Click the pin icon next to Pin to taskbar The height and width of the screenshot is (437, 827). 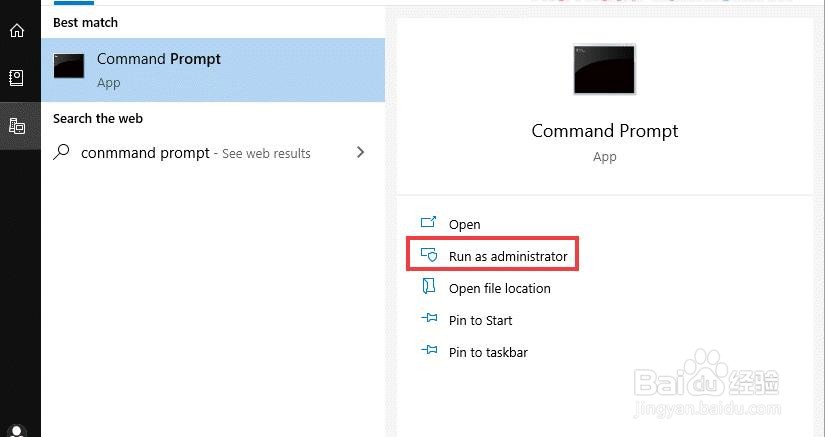429,351
